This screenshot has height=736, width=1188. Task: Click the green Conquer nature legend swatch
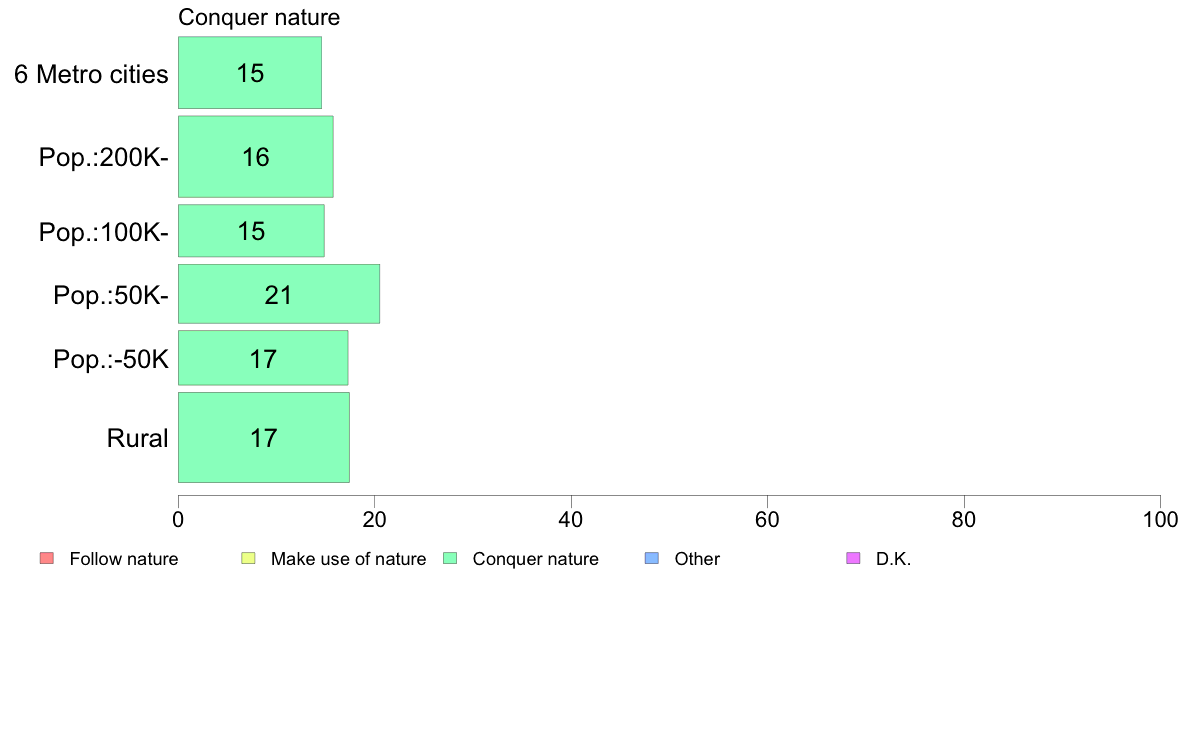[450, 559]
